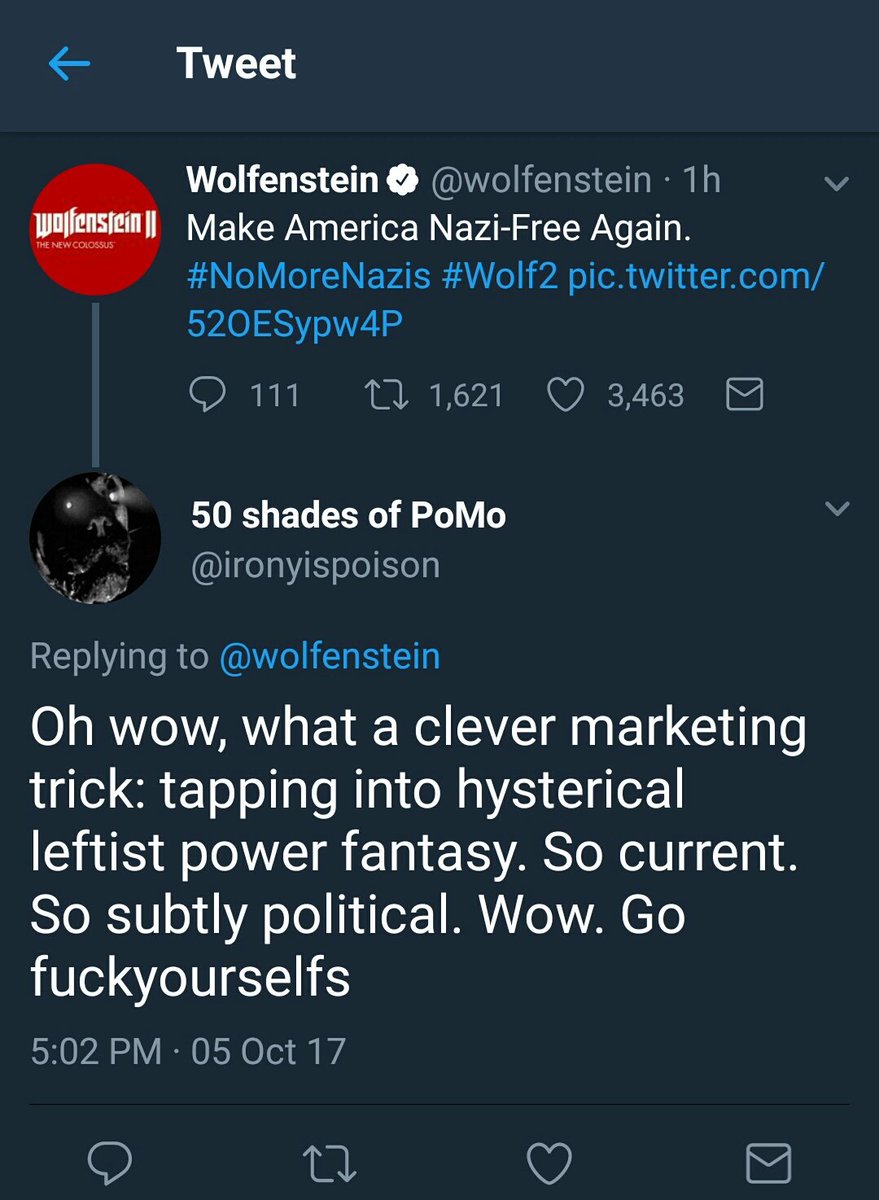Reply to the Wolfenstein tweet
The height and width of the screenshot is (1200, 879).
pyautogui.click(x=209, y=395)
